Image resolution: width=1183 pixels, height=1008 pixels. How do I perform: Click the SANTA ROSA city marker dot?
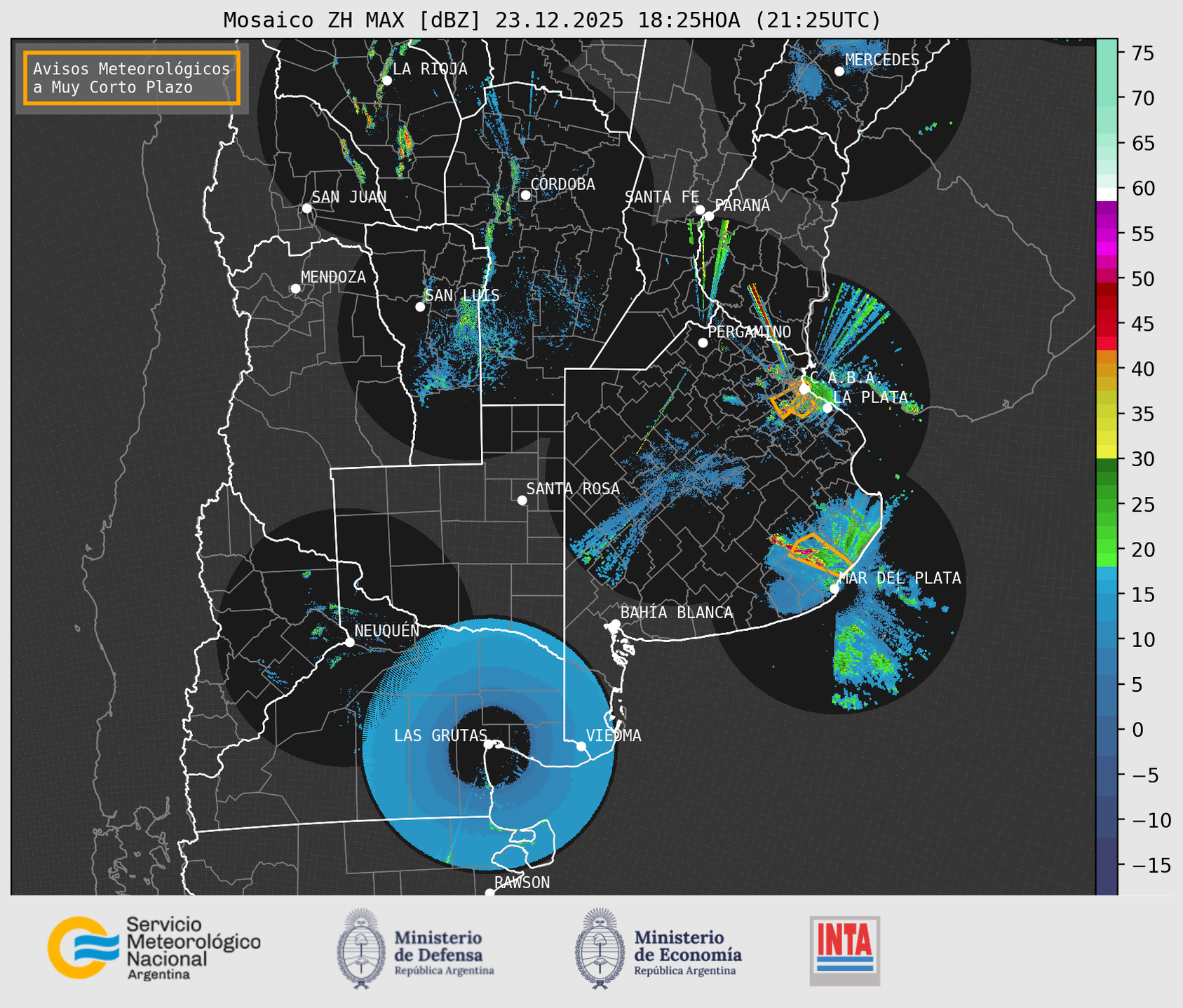(522, 500)
